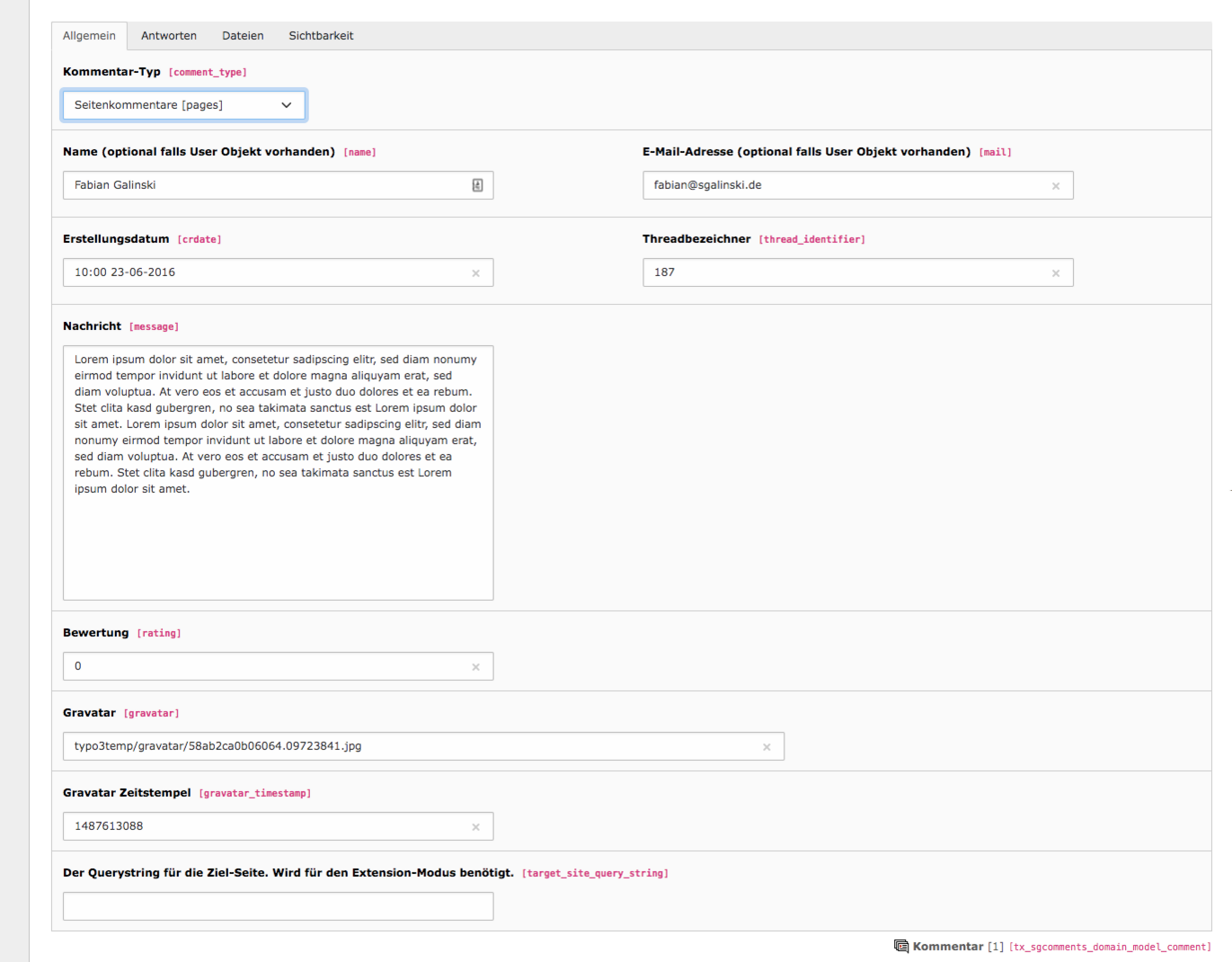This screenshot has width=1232, height=962.
Task: Focus the Threadbezeichner input showing 187
Action: [x=836, y=272]
